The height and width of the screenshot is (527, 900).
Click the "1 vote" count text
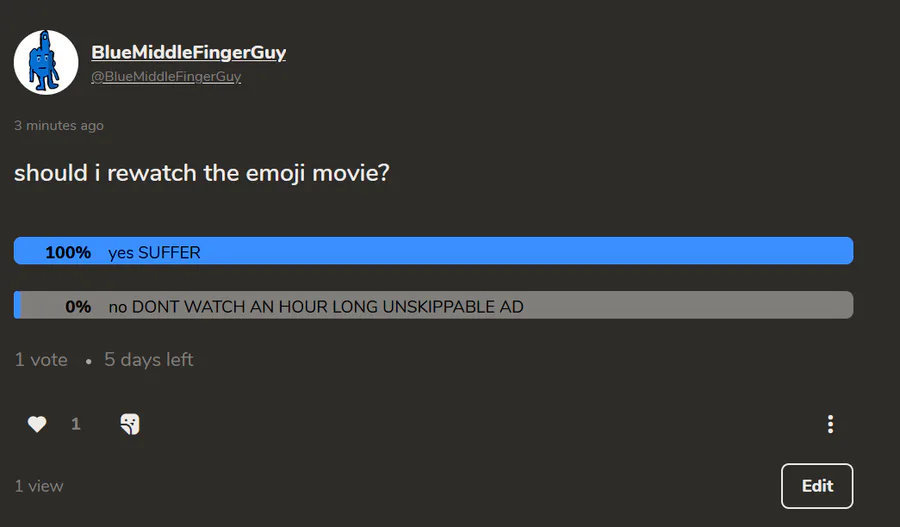41,360
